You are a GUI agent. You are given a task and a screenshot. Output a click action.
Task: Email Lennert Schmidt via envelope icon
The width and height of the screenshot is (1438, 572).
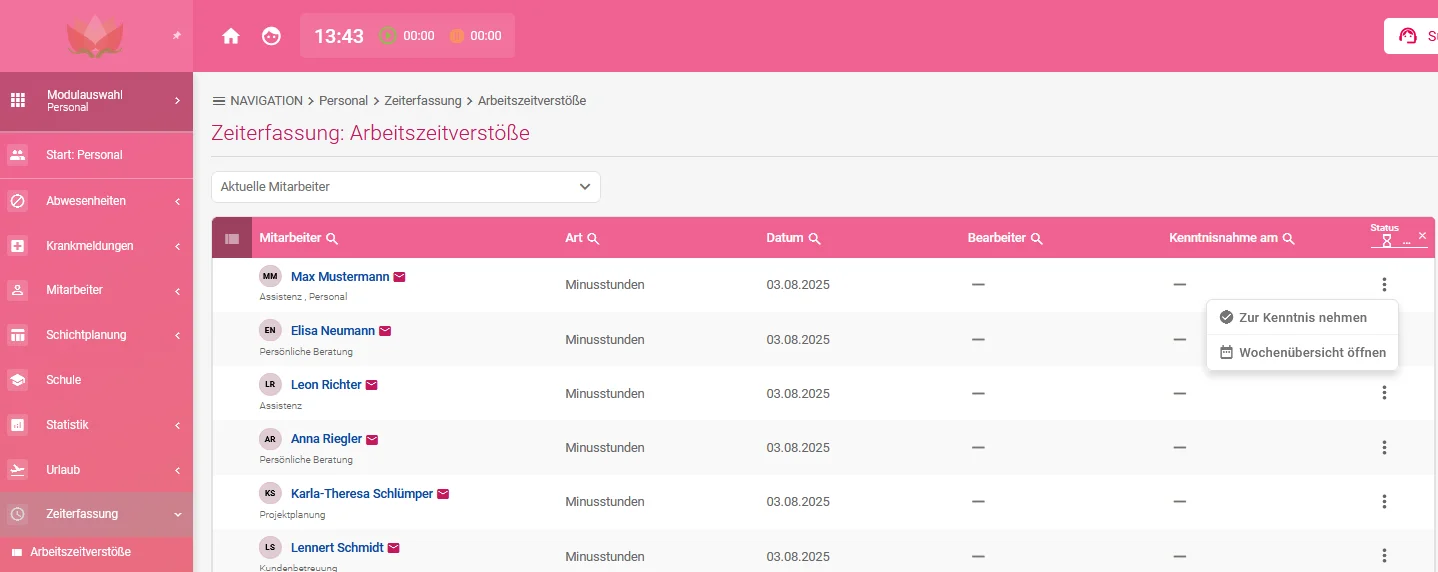pyautogui.click(x=393, y=548)
